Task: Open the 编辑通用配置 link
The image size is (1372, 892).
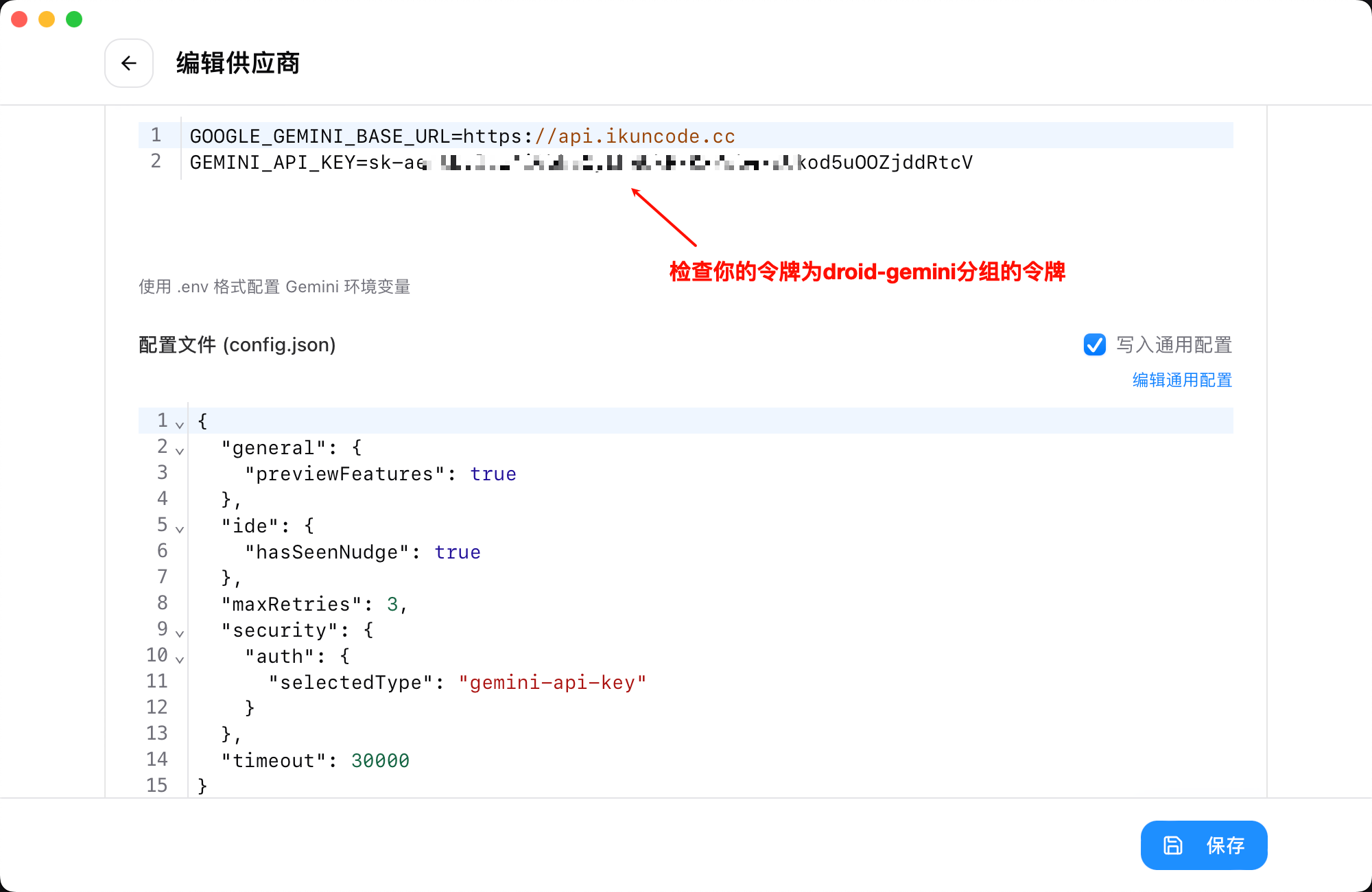Action: tap(1181, 380)
